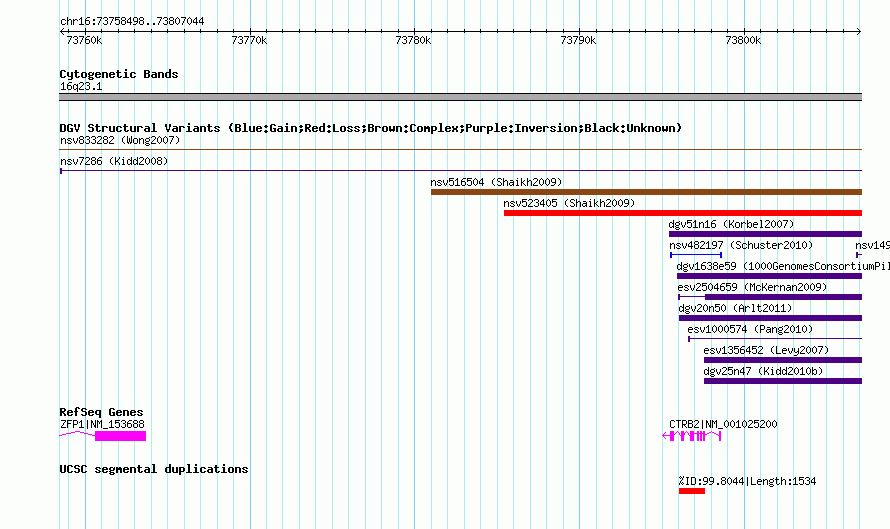Open the nsv523405 (Shaikh2009) label
The image size is (890, 529).
point(569,203)
